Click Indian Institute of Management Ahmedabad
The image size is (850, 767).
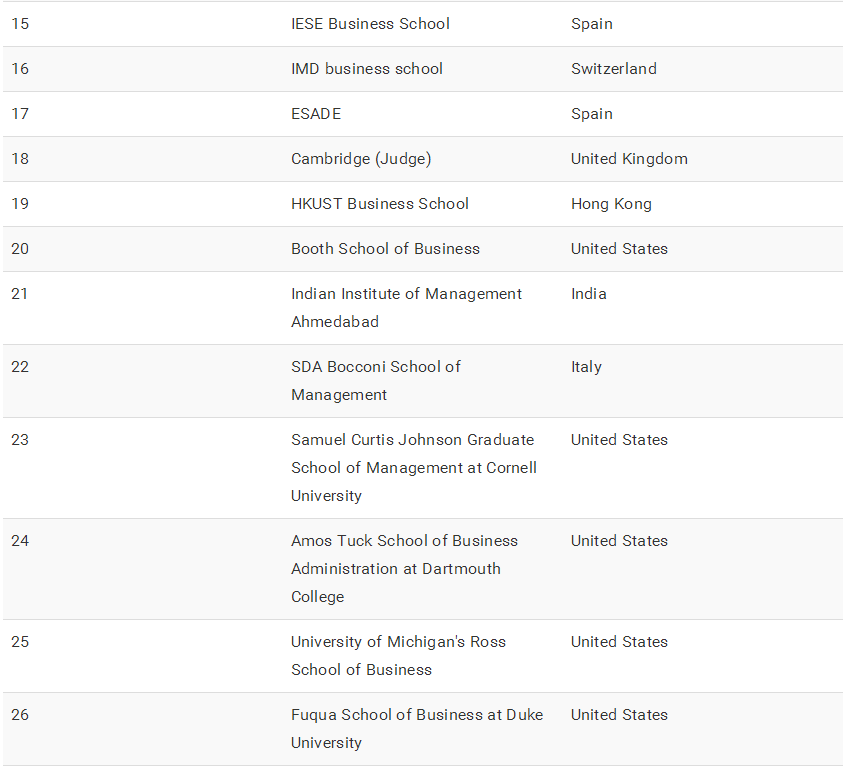click(406, 308)
